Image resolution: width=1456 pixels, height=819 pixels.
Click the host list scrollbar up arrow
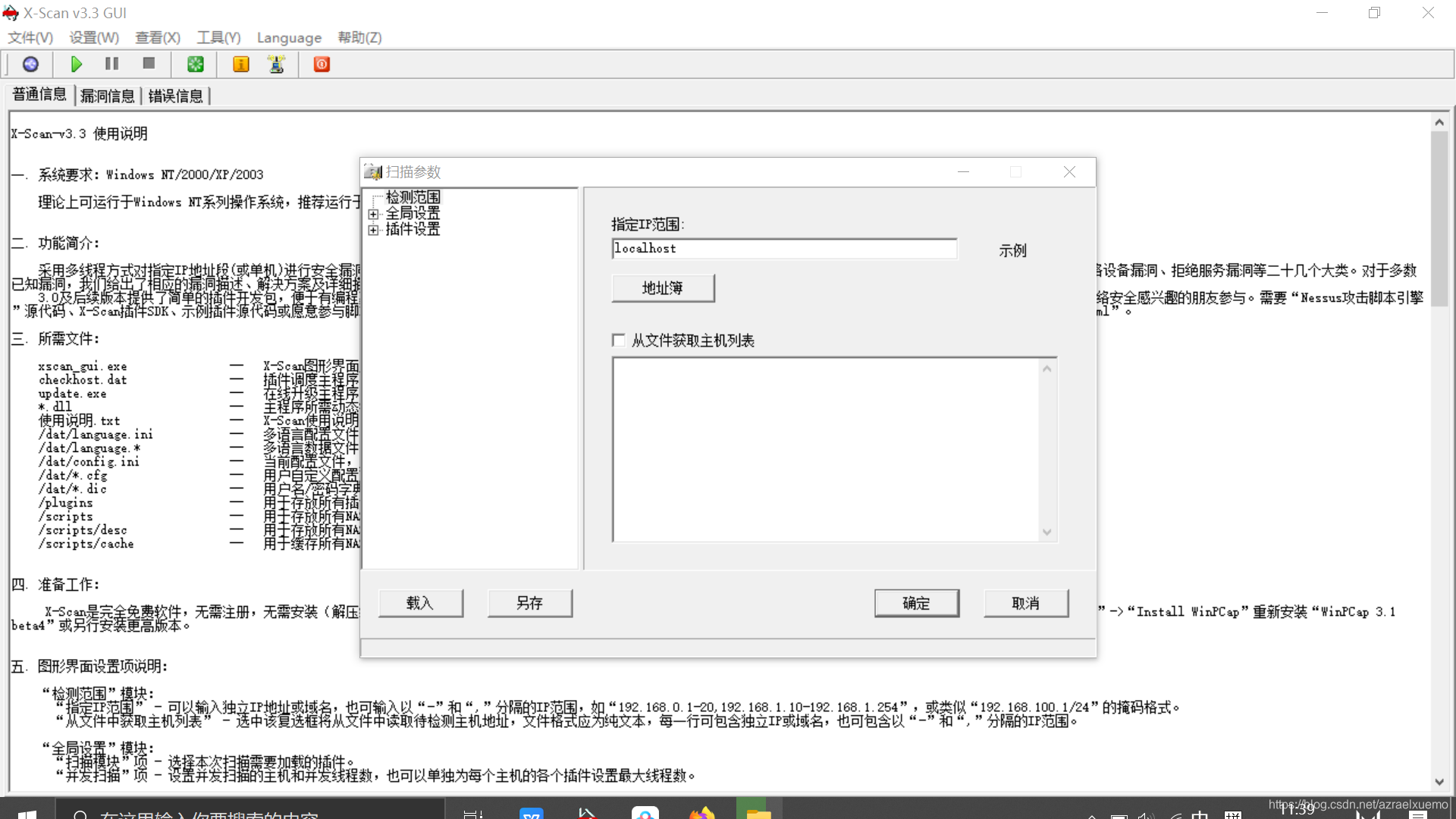(x=1047, y=369)
